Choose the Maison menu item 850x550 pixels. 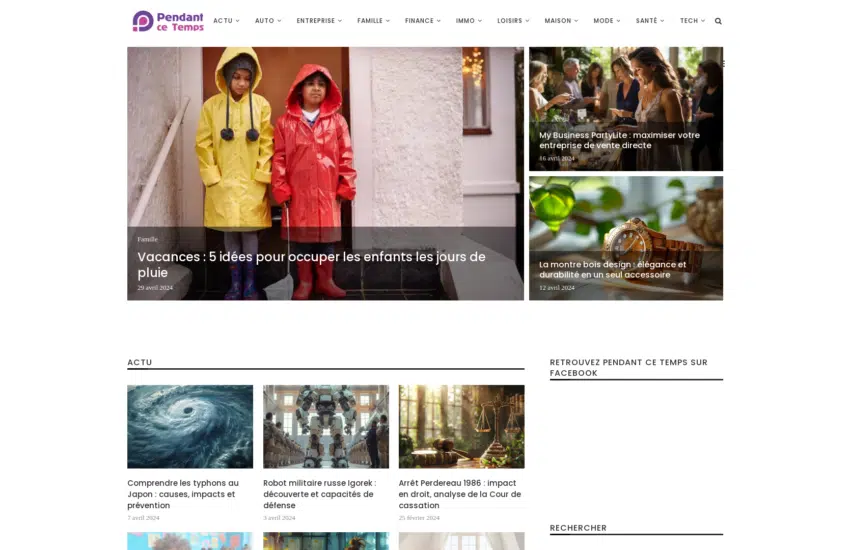[560, 21]
